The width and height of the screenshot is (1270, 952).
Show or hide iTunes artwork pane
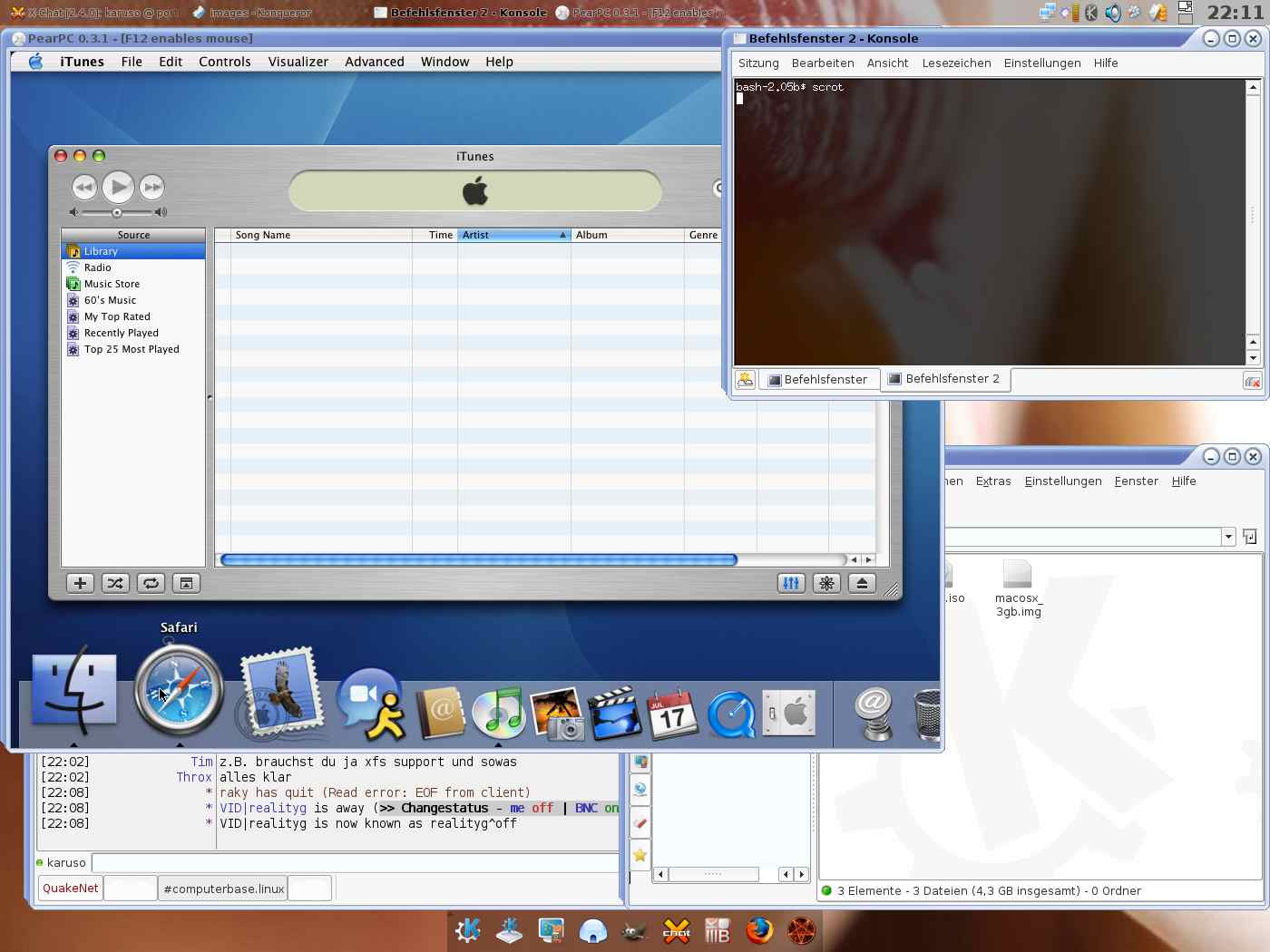(186, 583)
